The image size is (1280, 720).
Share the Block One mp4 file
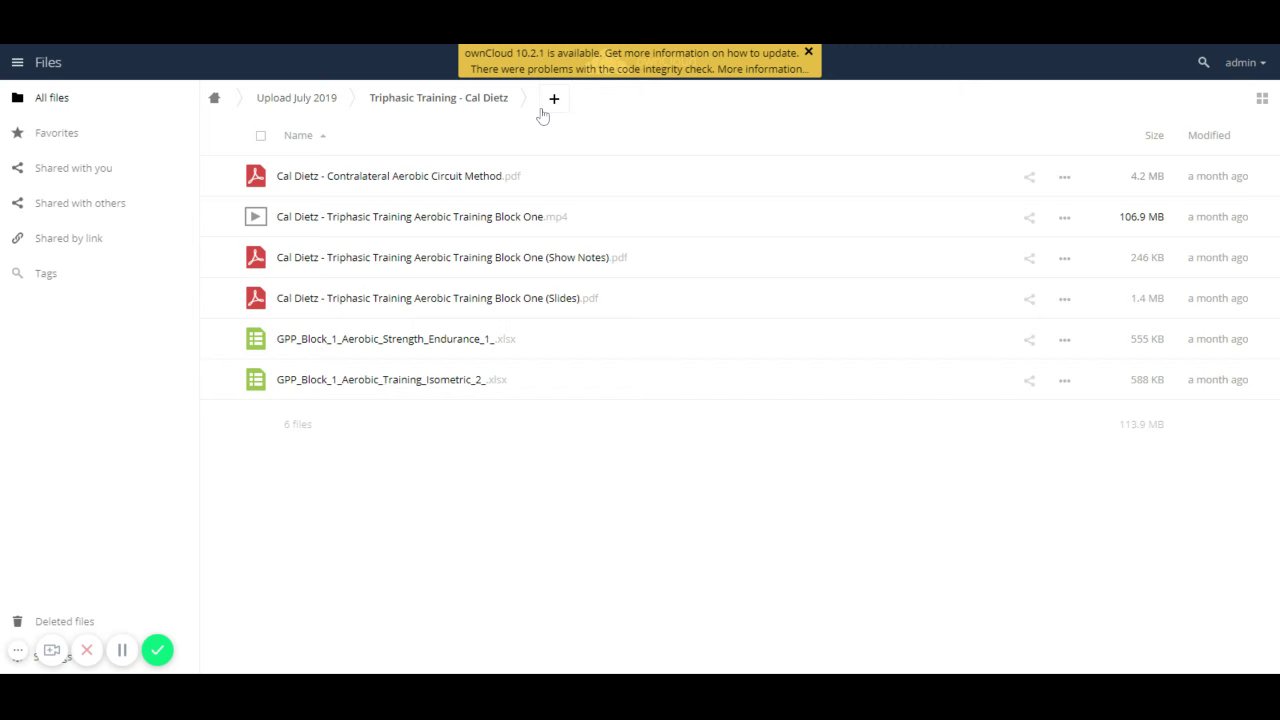(1029, 218)
